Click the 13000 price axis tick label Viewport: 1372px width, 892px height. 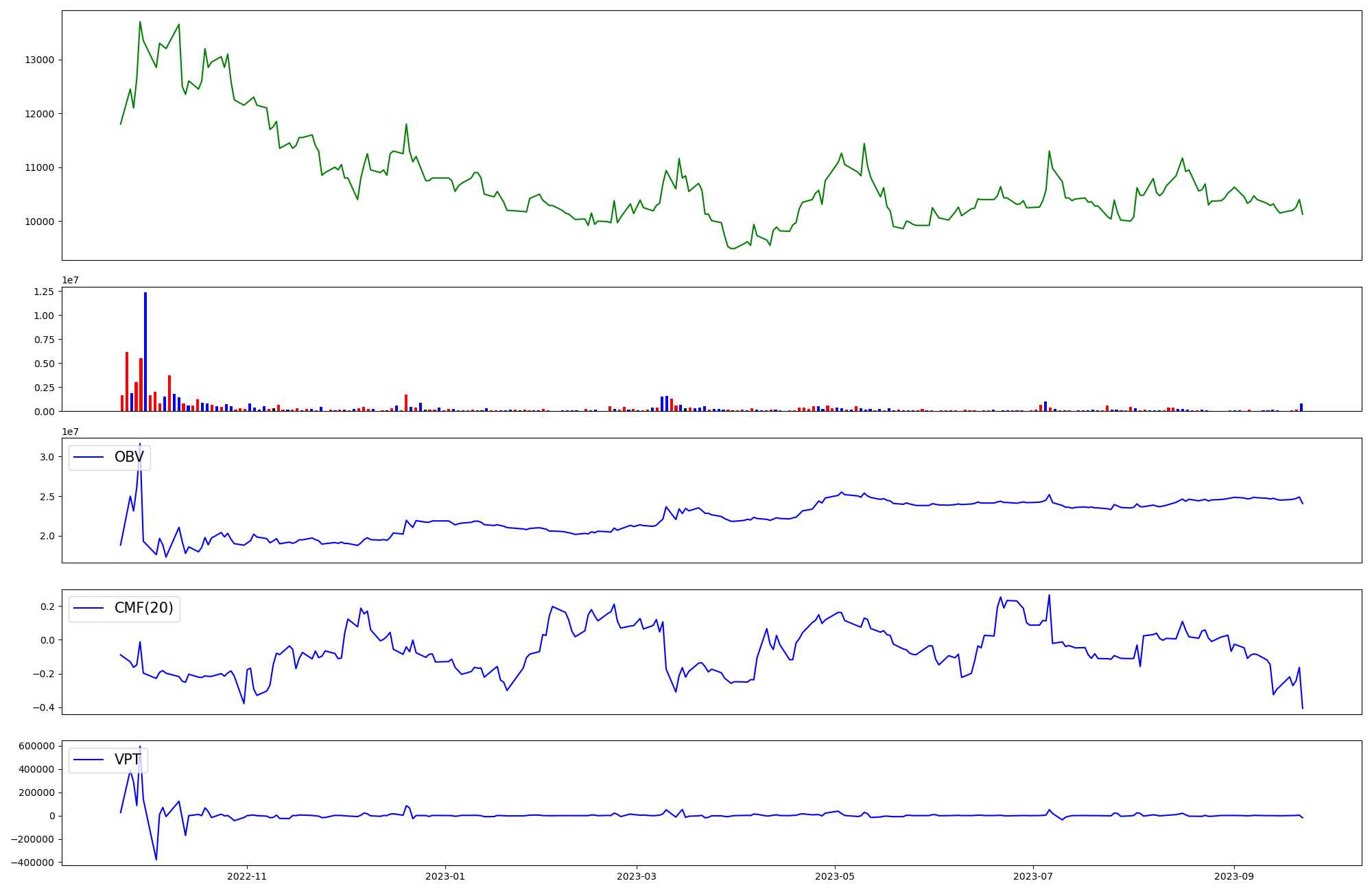pos(39,60)
